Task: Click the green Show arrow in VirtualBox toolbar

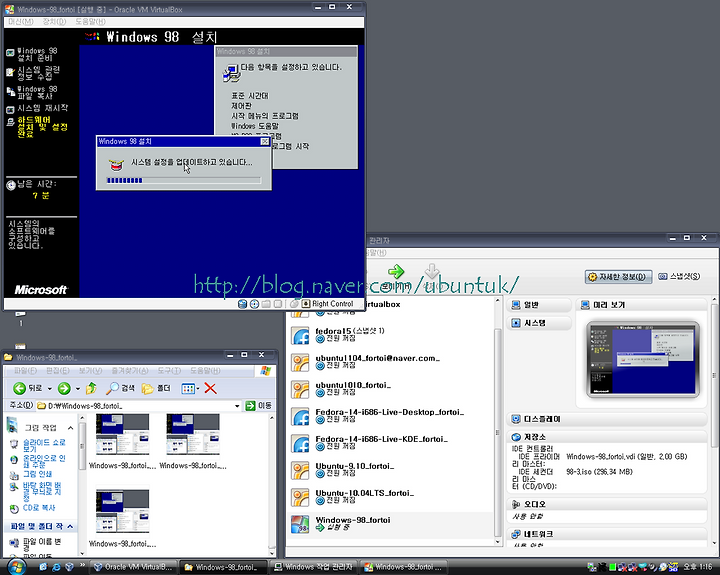Action: [x=395, y=271]
